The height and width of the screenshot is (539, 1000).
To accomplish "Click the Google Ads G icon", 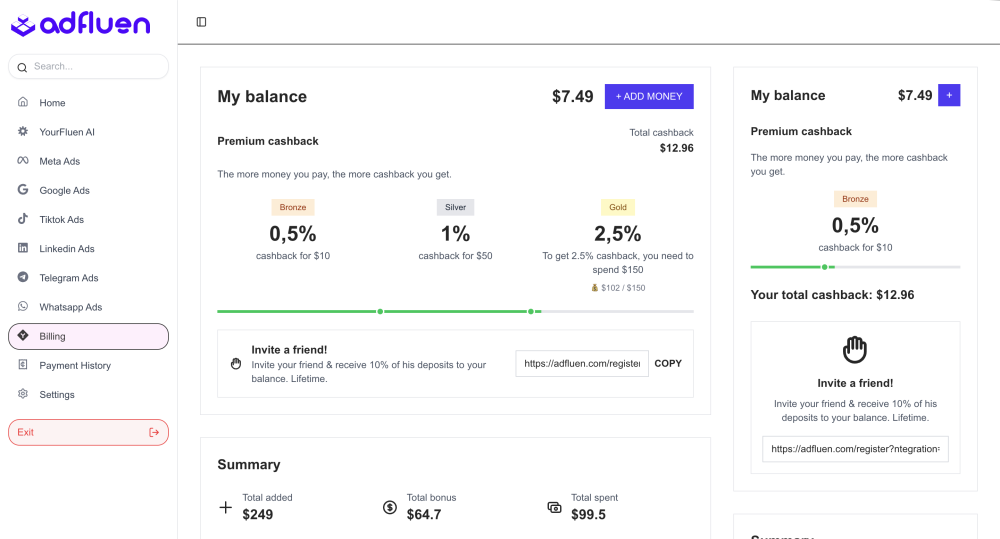I will 22,190.
